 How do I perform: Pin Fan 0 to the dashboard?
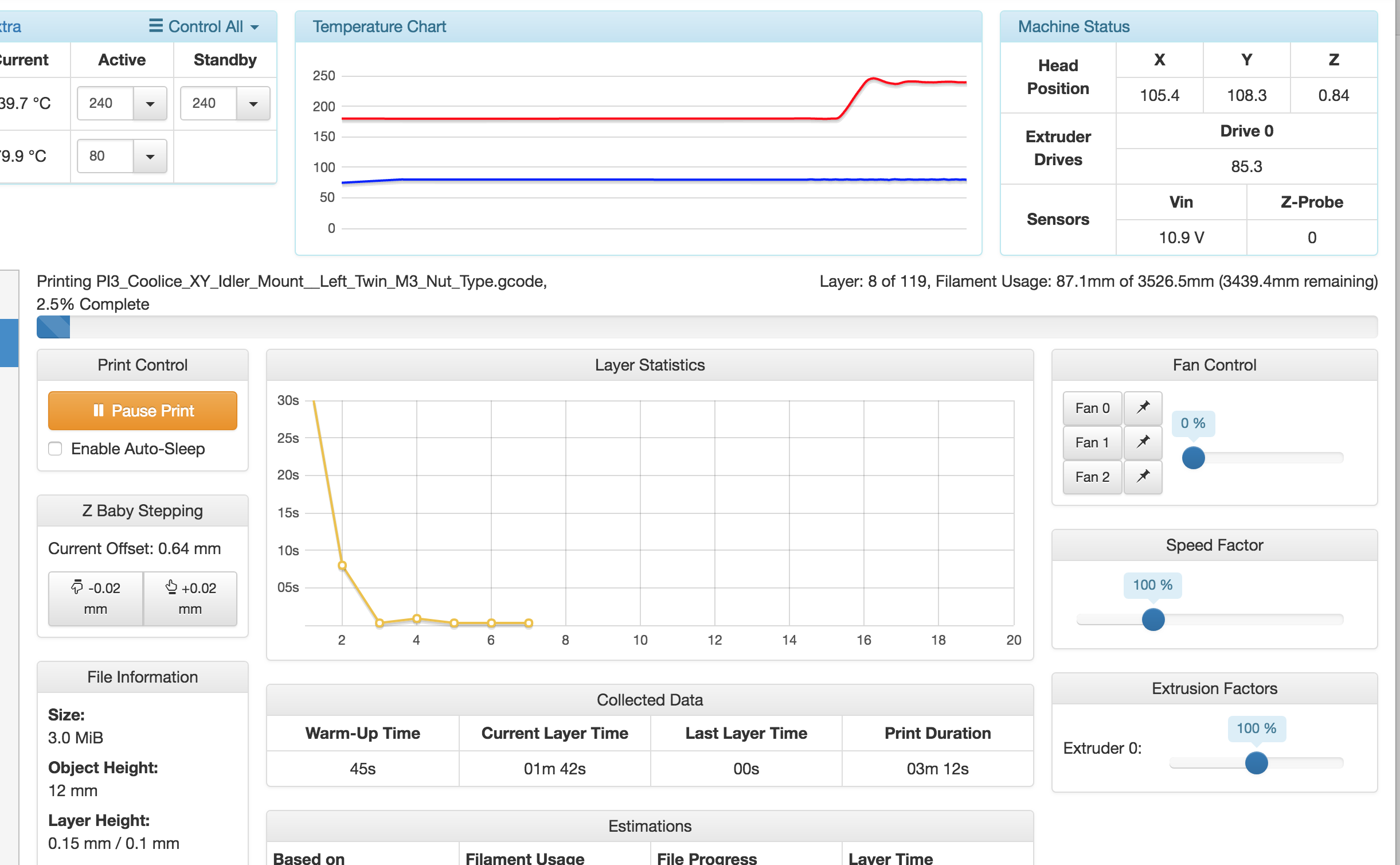(1143, 408)
